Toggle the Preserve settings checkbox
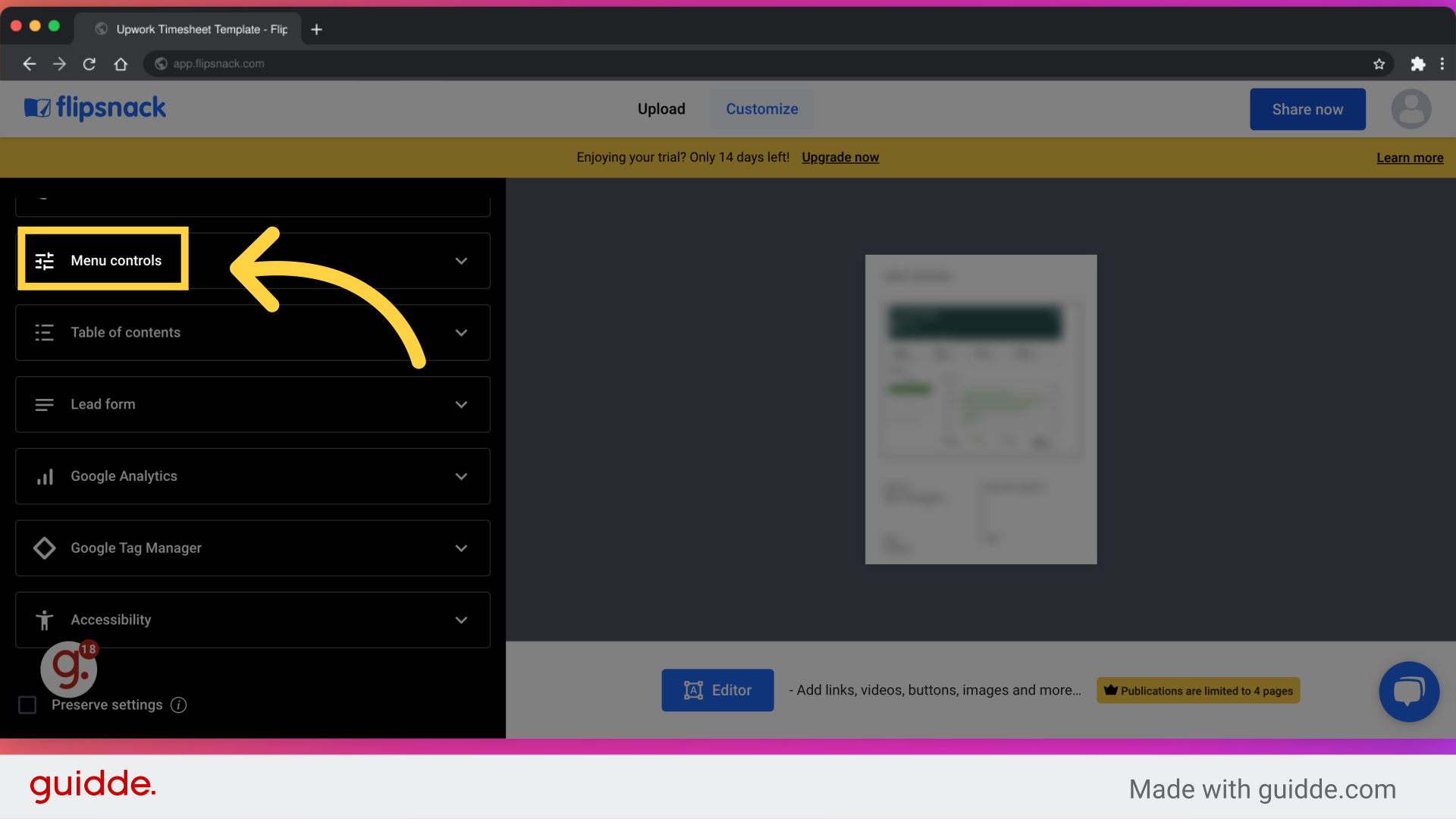Viewport: 1456px width, 819px height. (27, 705)
